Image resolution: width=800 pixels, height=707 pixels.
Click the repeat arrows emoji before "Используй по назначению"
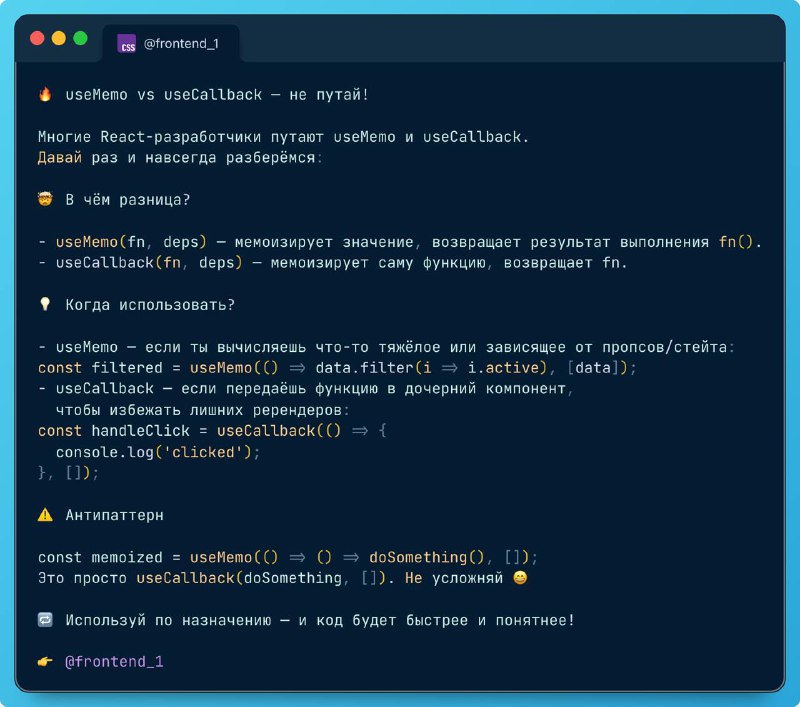tap(45, 620)
